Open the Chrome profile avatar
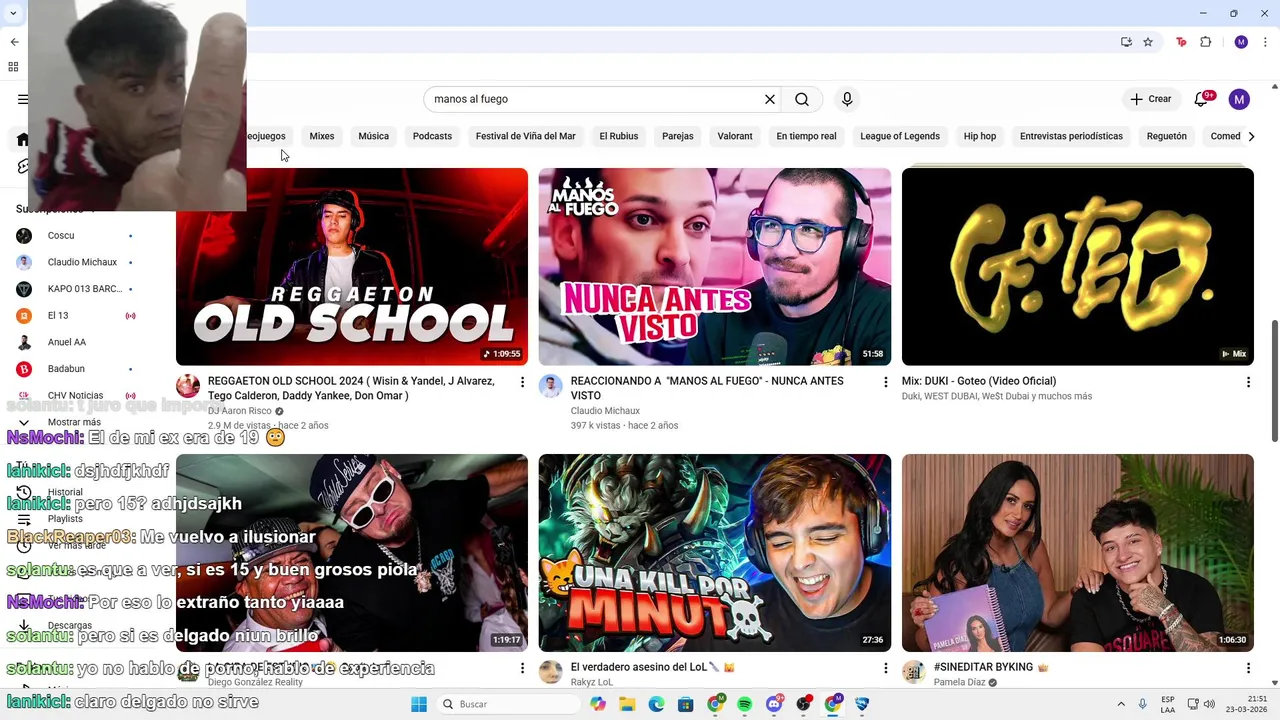The width and height of the screenshot is (1280, 720). click(x=1241, y=42)
